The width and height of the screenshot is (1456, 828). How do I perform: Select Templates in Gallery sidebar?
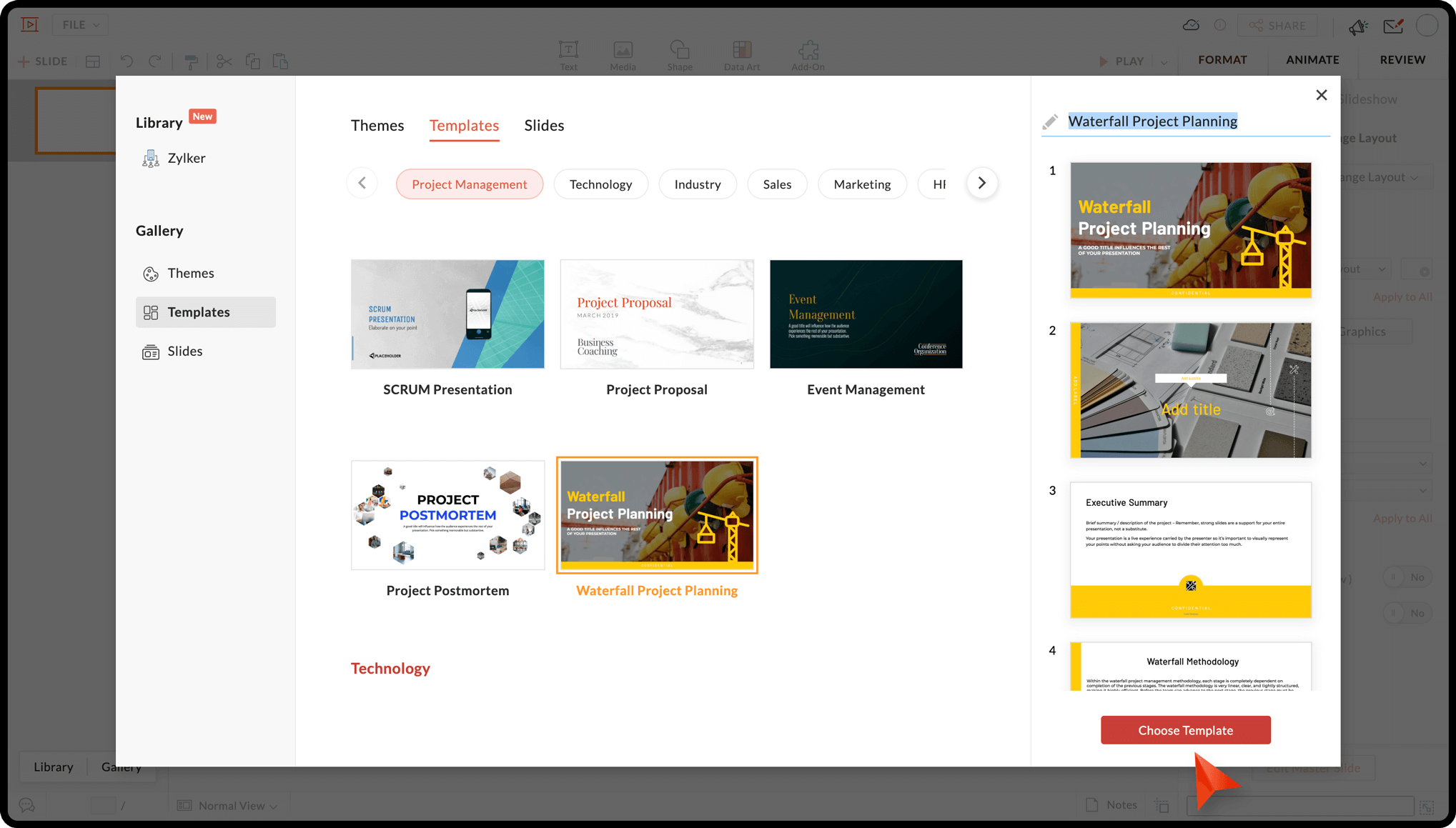tap(206, 312)
